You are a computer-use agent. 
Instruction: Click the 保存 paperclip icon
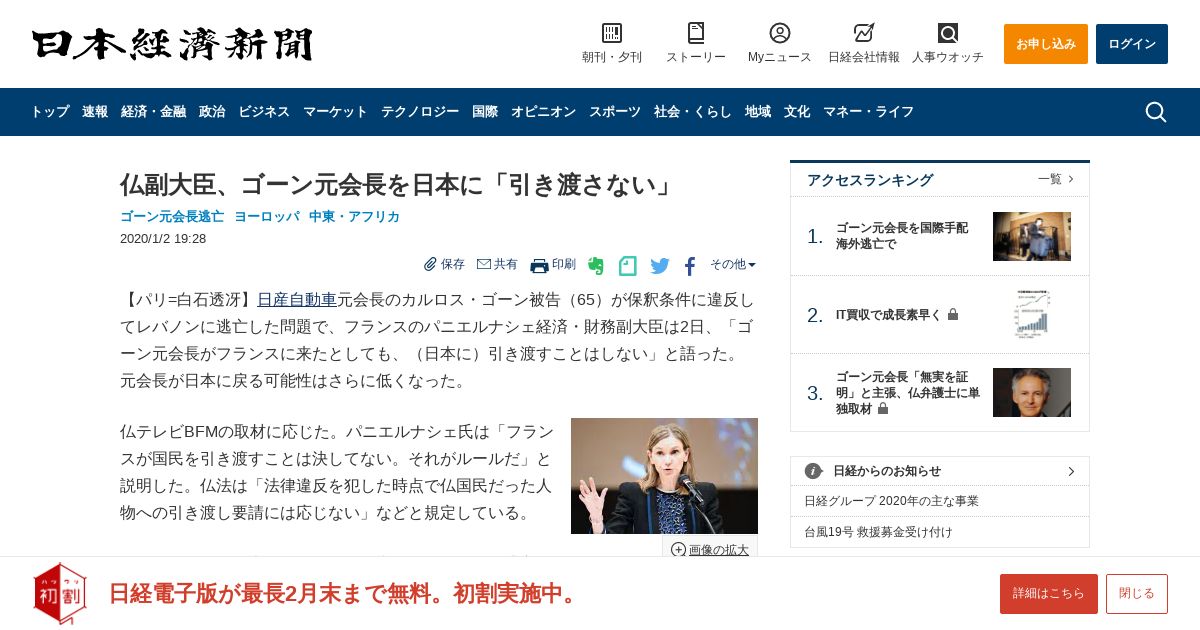tap(431, 264)
